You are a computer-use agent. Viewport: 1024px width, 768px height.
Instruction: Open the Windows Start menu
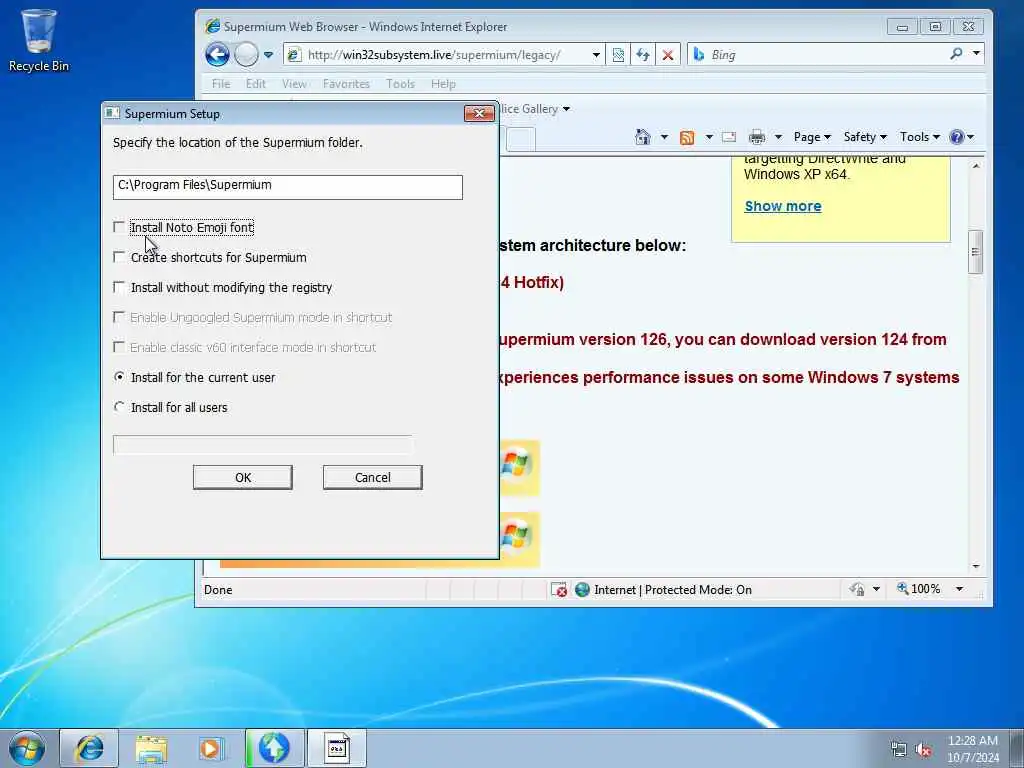pos(27,748)
